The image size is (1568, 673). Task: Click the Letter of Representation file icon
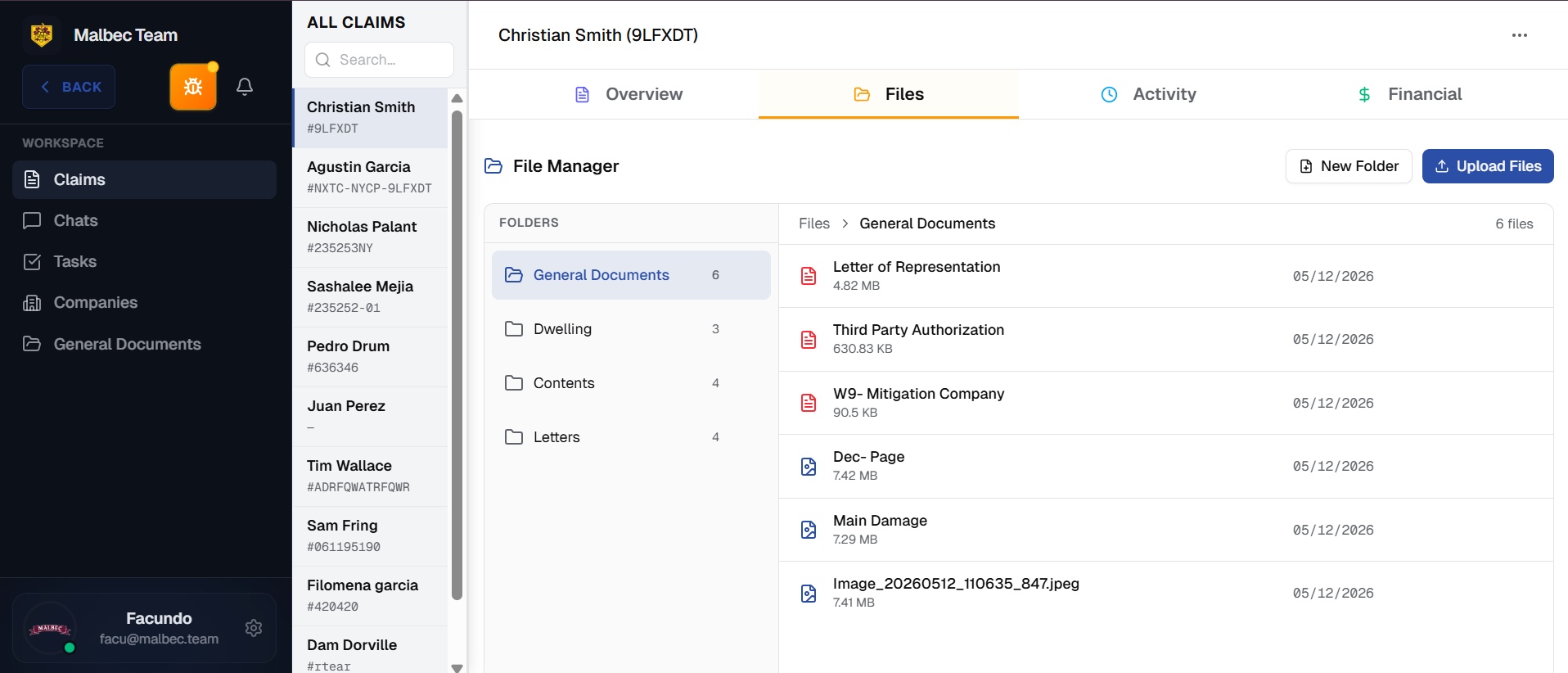coord(809,276)
